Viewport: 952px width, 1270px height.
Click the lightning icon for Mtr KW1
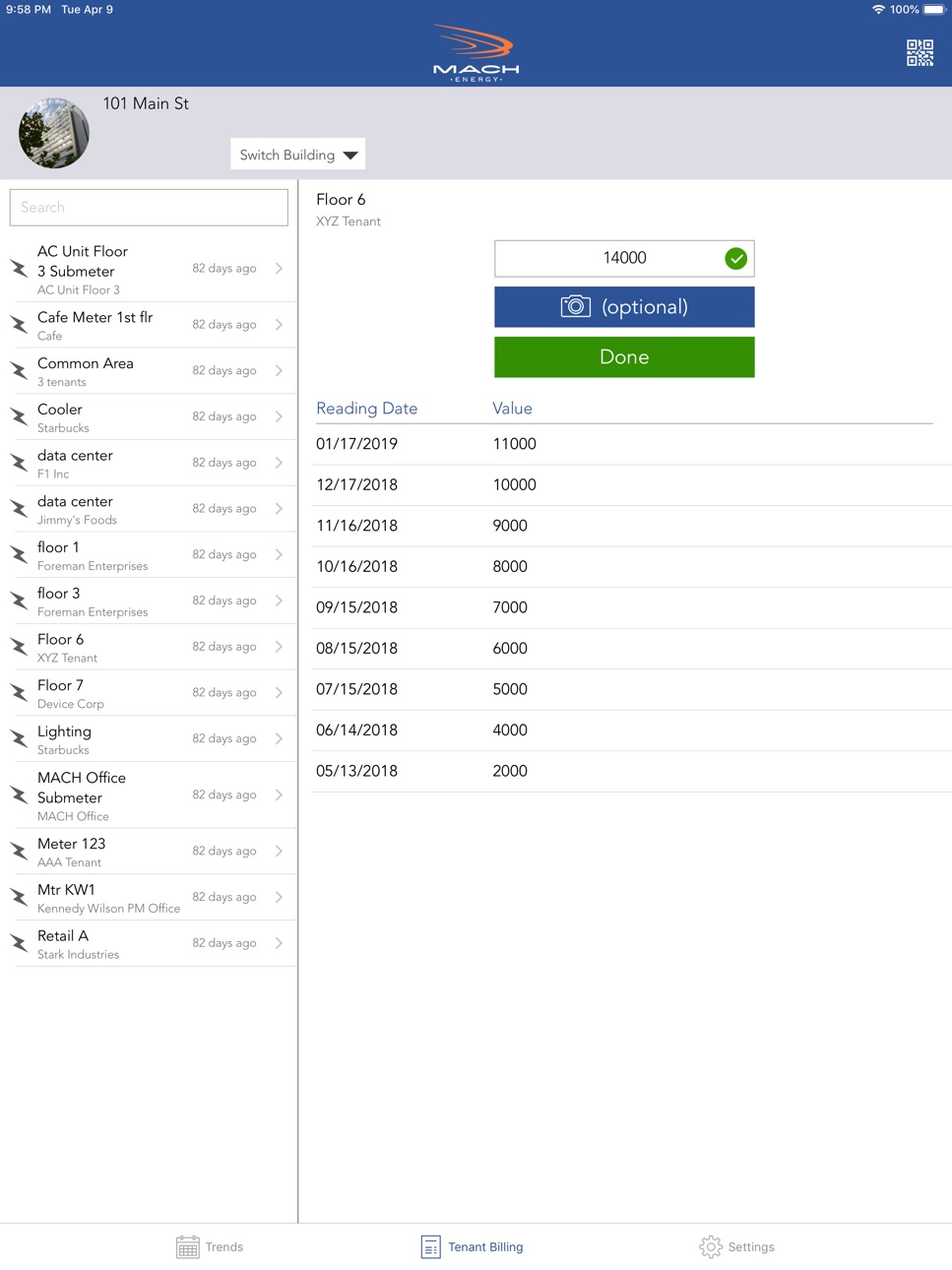(19, 897)
